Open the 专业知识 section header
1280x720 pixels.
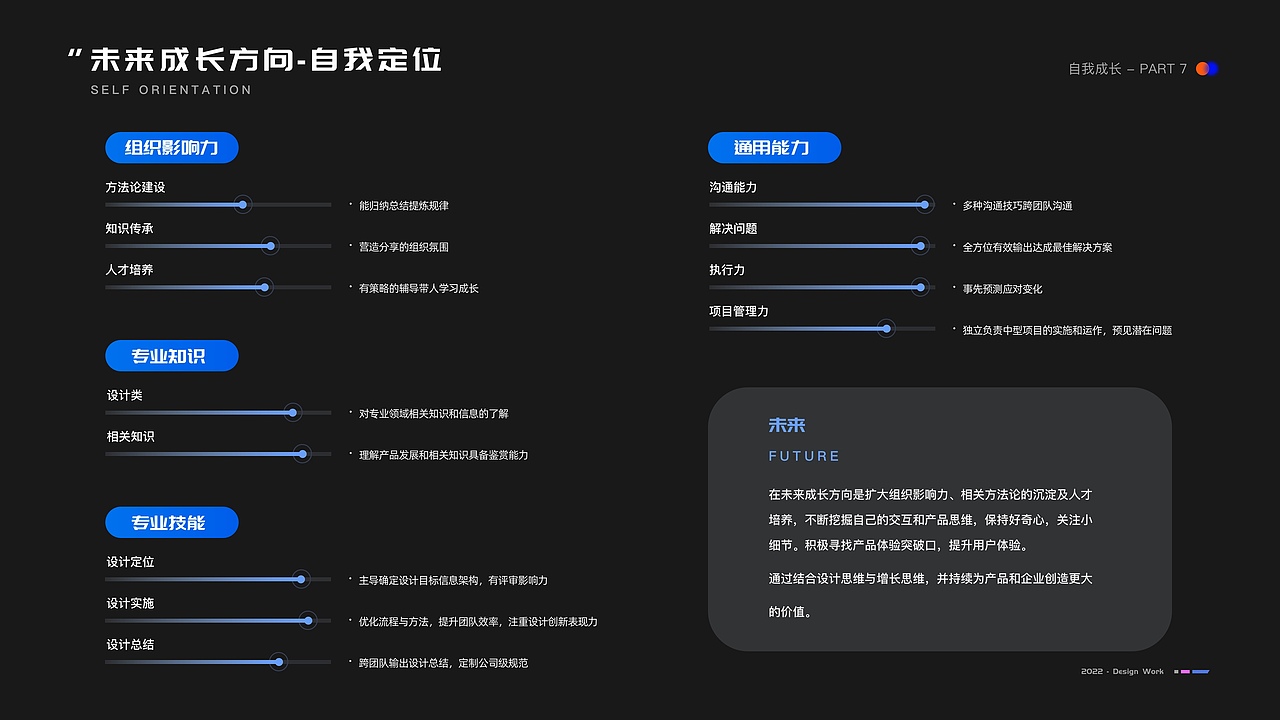(x=171, y=355)
